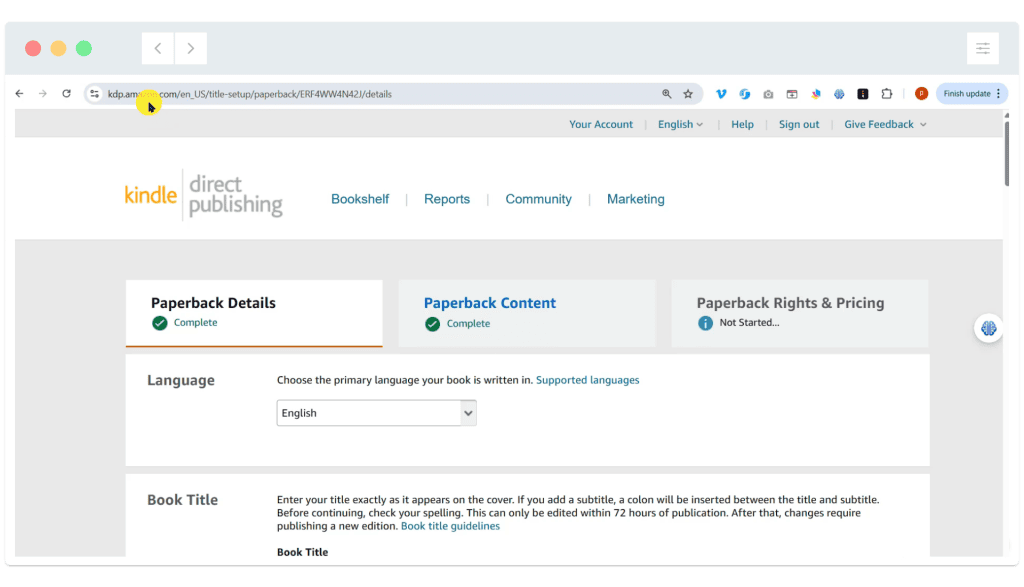The height and width of the screenshot is (587, 1024).
Task: Expand the Give Feedback dropdown
Action: pos(885,124)
